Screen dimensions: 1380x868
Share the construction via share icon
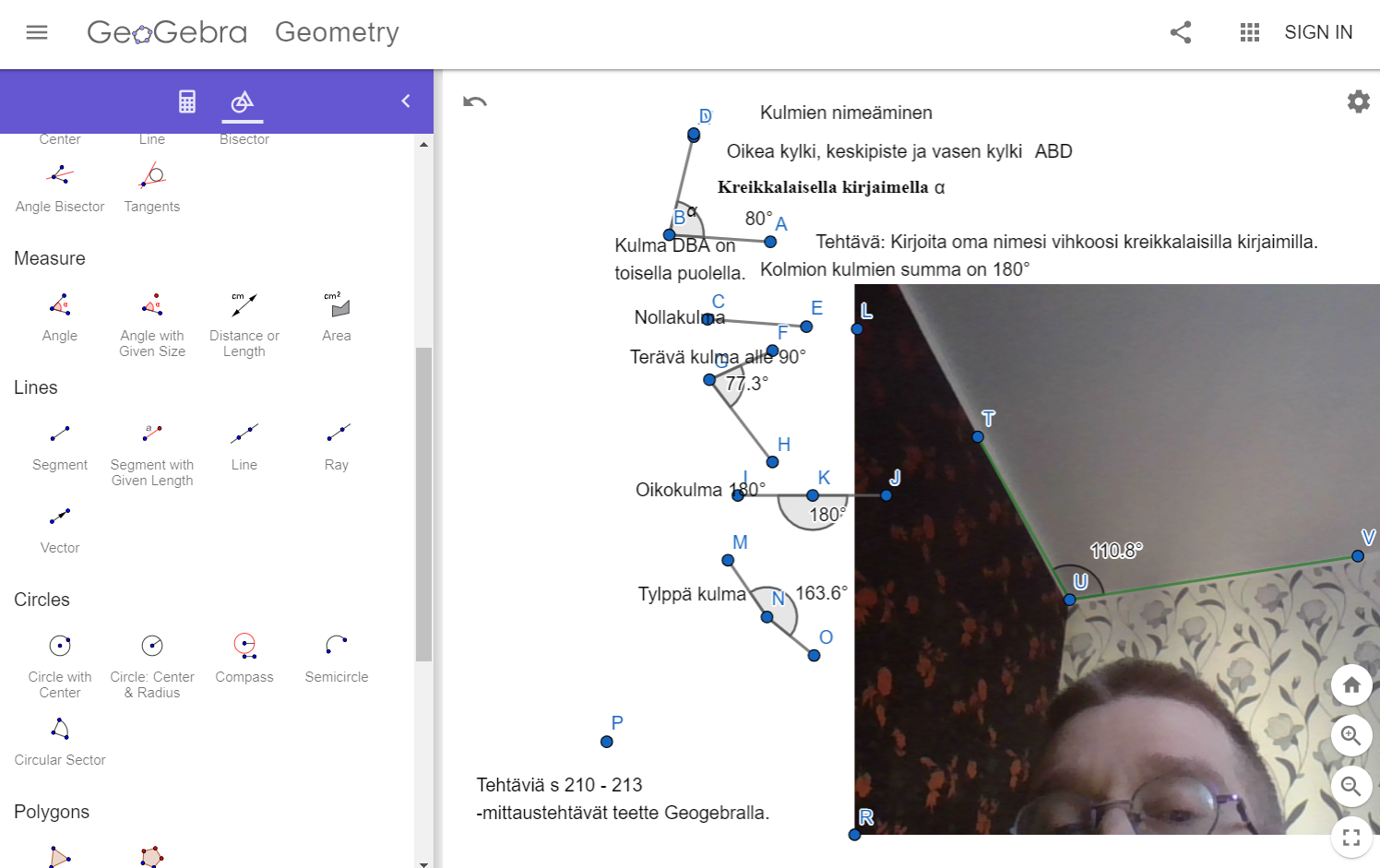pos(1181,32)
